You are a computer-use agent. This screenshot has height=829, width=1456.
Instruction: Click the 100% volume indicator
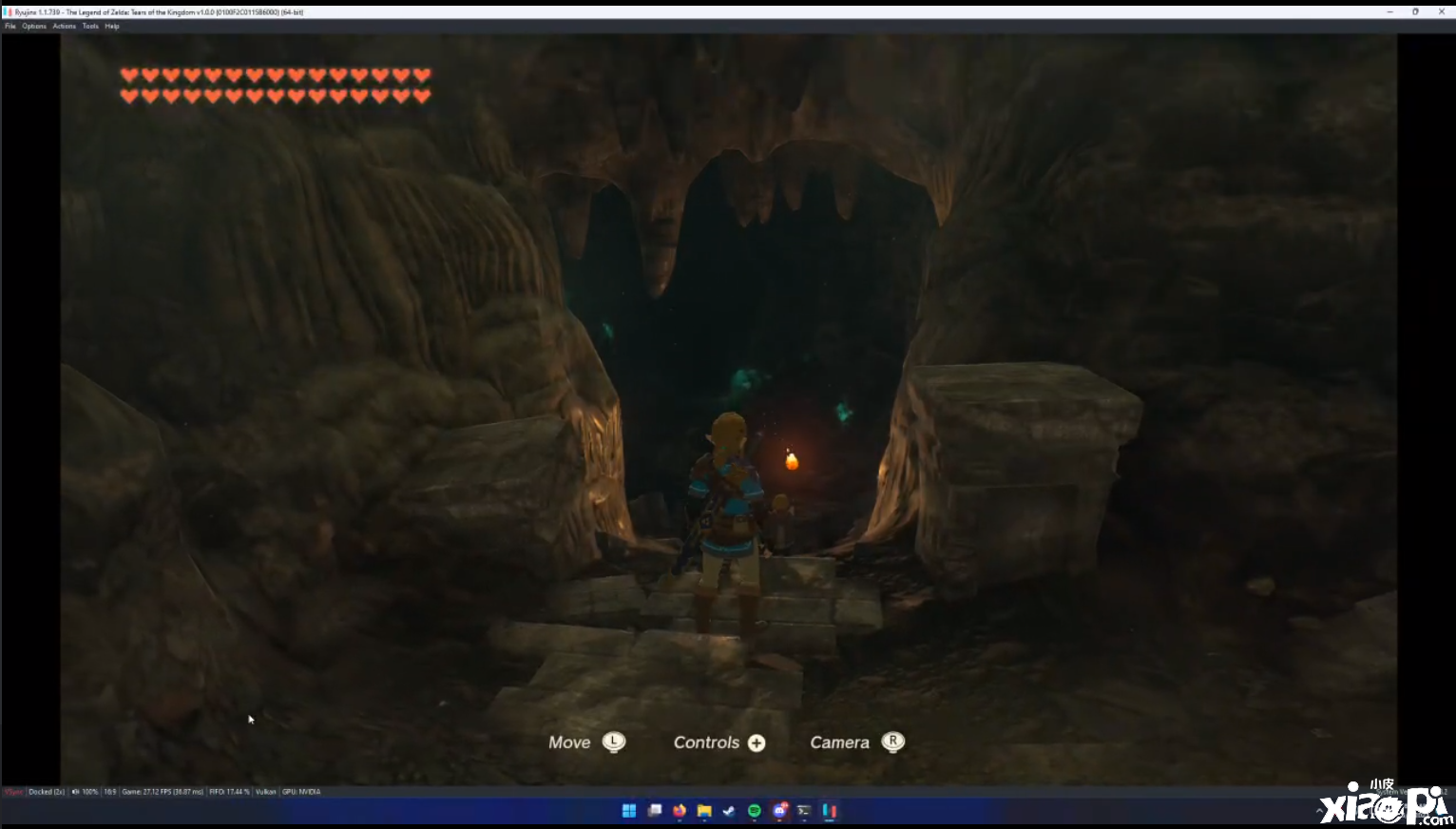pyautogui.click(x=86, y=791)
